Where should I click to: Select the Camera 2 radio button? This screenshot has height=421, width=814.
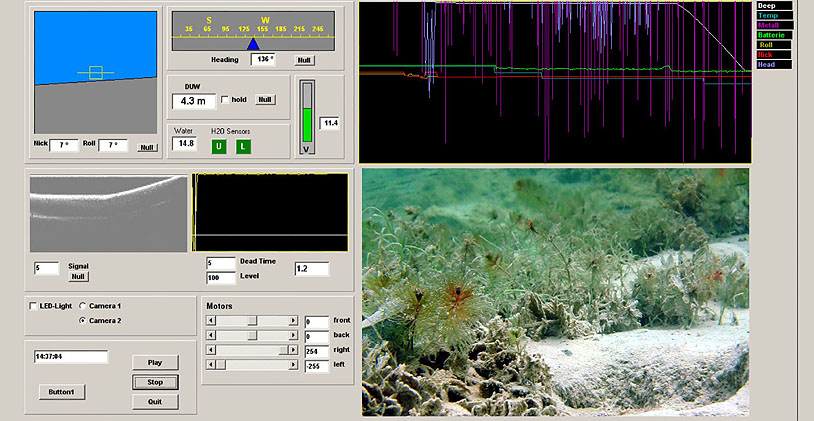(x=82, y=321)
